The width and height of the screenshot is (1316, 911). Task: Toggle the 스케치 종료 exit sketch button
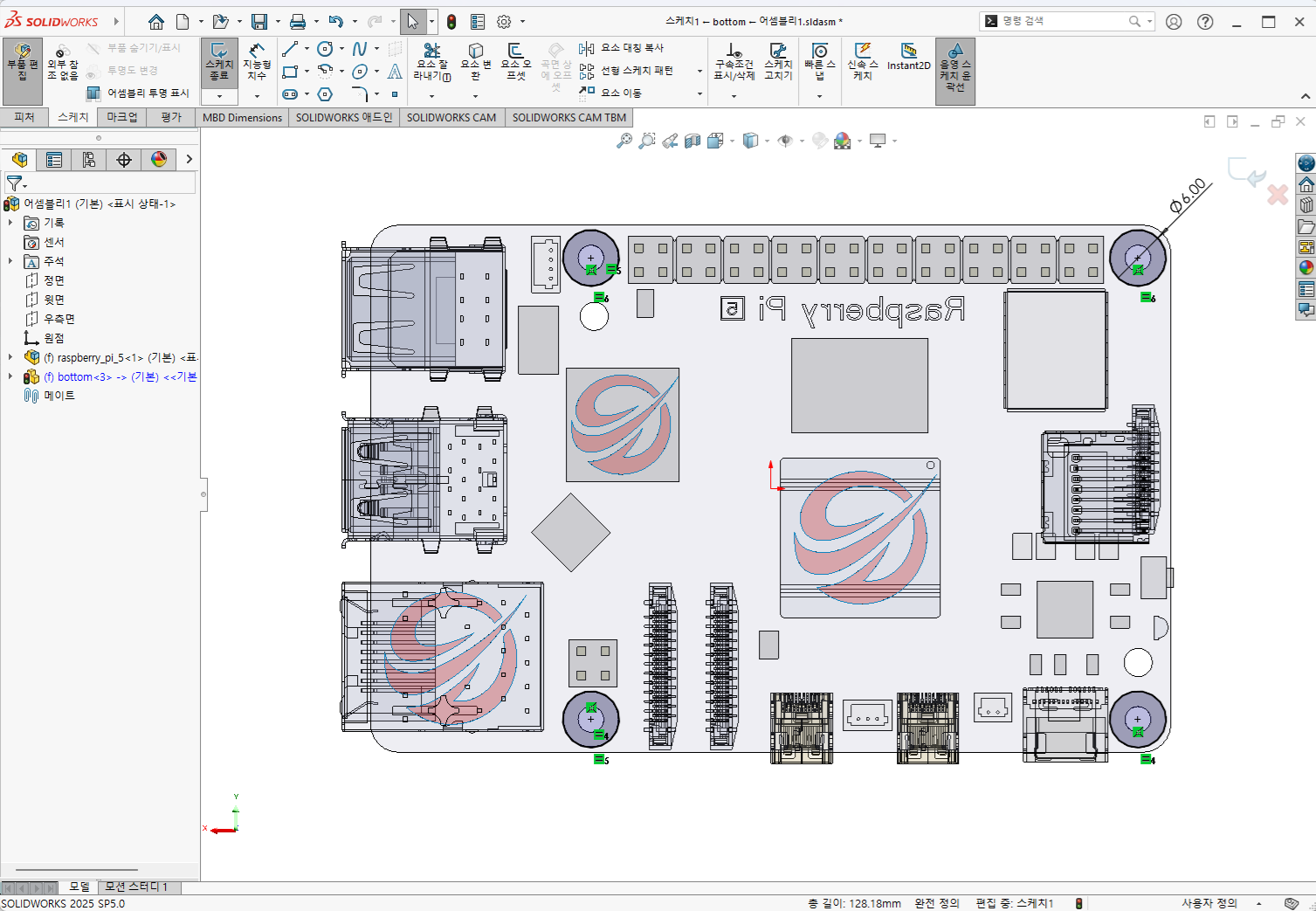pos(219,61)
